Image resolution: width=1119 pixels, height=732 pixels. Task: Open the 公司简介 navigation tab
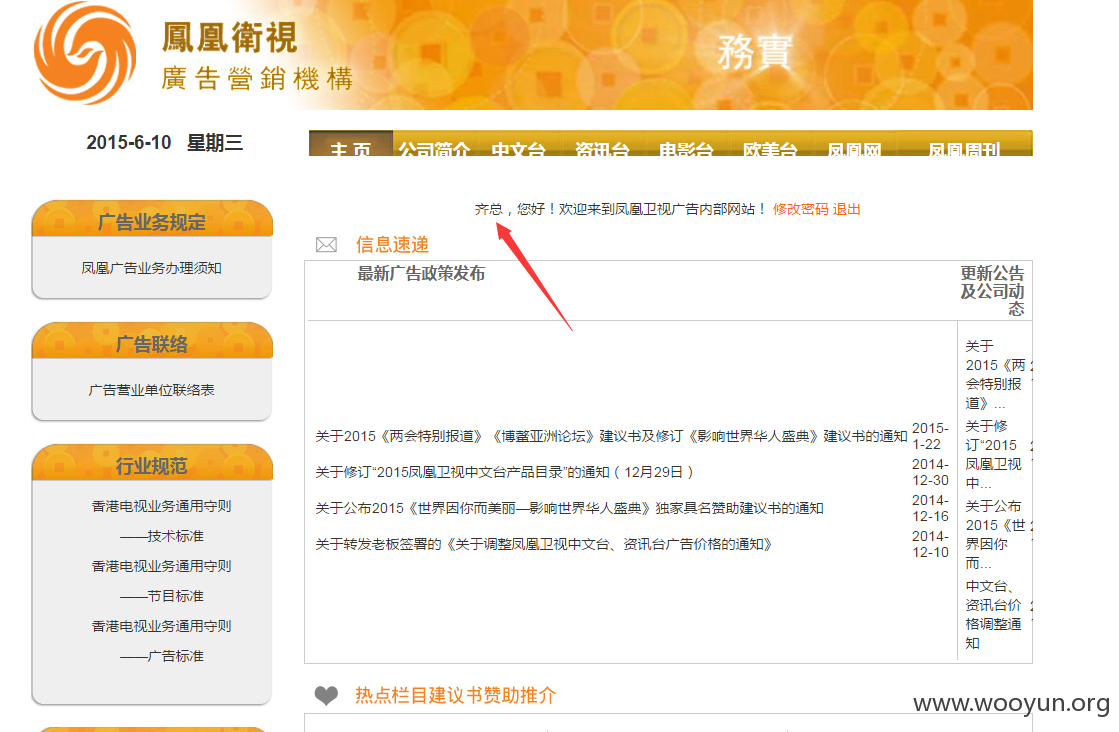pos(434,143)
